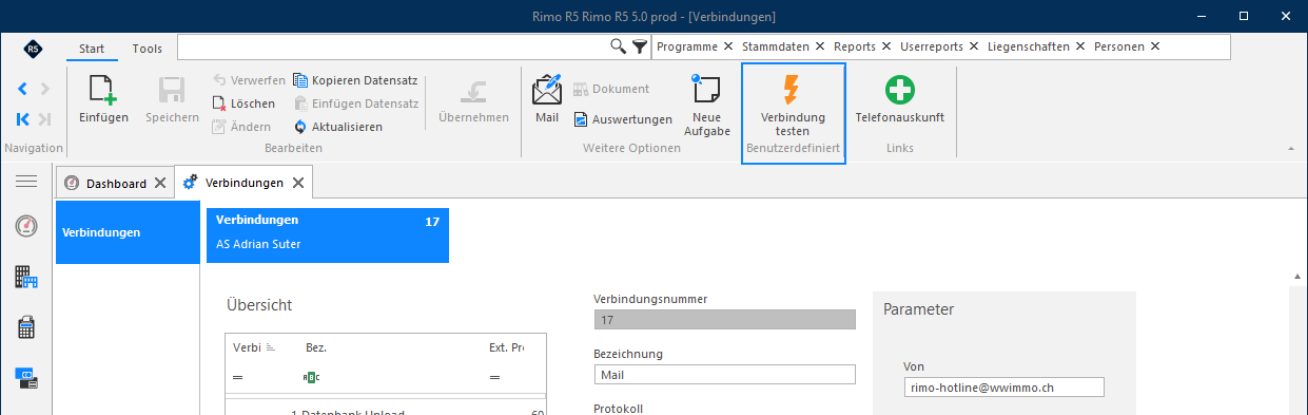Click the Bez. column header

316,347
